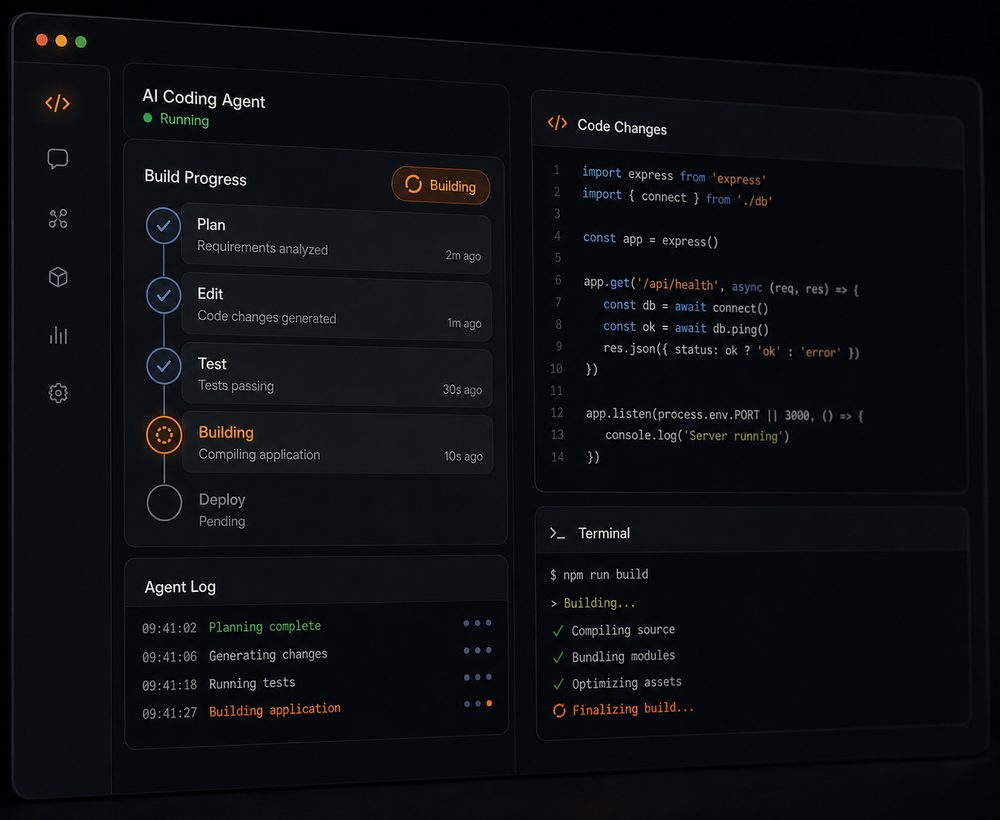
Task: Click the Test step checkmark circle
Action: (164, 365)
